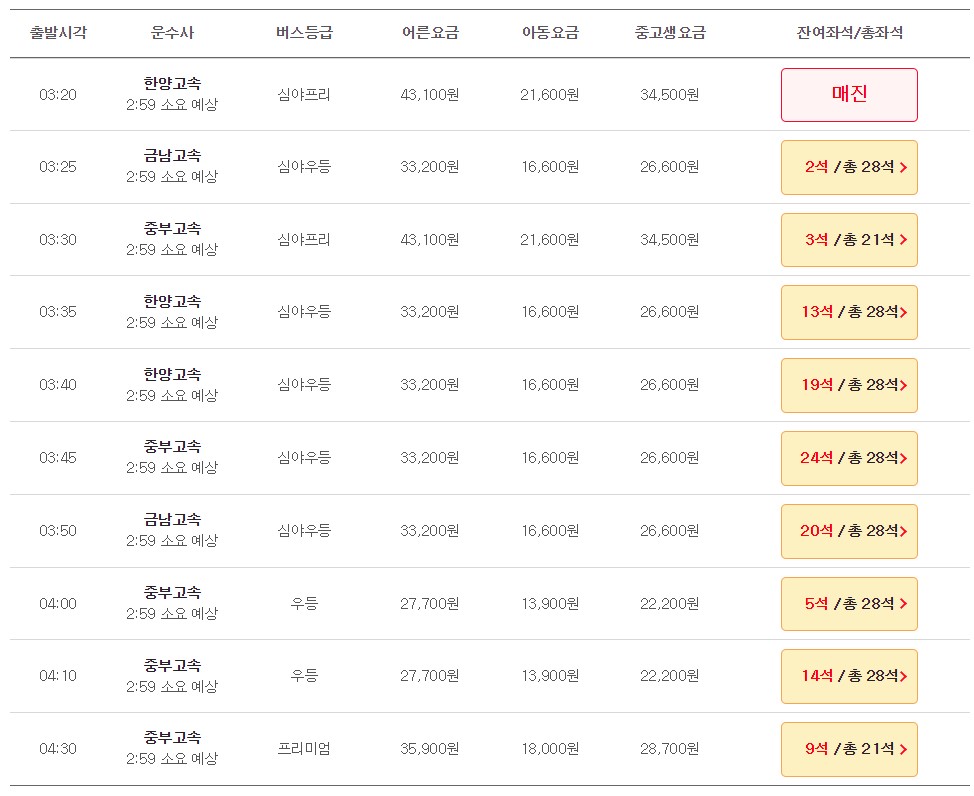Click the 출발시각 column header
Image resolution: width=974 pixels, height=796 pixels.
55,33
